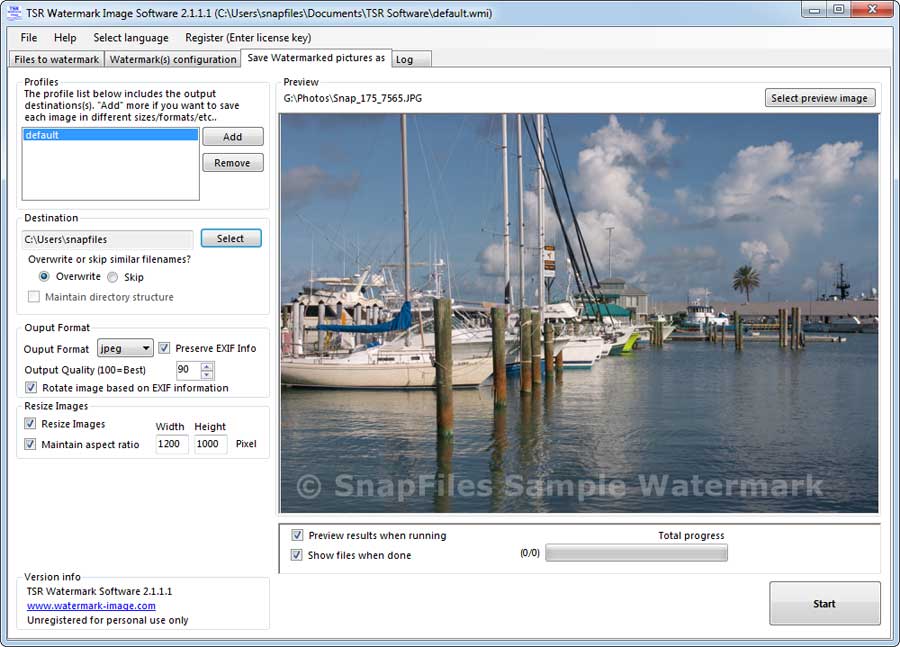The width and height of the screenshot is (900, 647).
Task: Disable the Resize Images checkbox
Action: click(30, 424)
